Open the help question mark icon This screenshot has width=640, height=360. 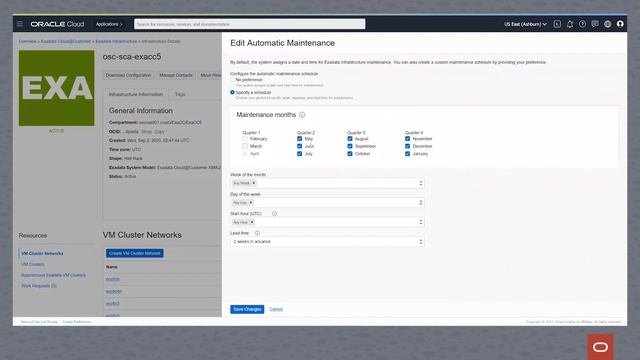pyautogui.click(x=582, y=24)
